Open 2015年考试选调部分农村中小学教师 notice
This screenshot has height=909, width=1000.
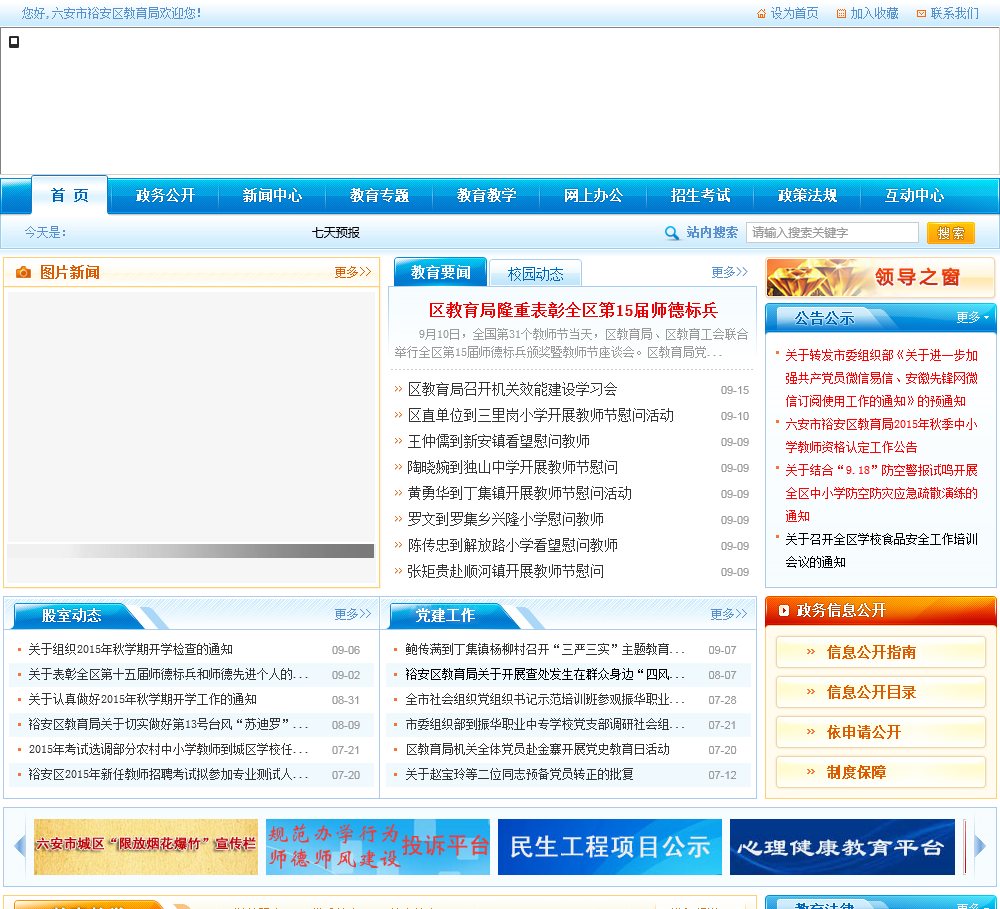click(x=168, y=750)
